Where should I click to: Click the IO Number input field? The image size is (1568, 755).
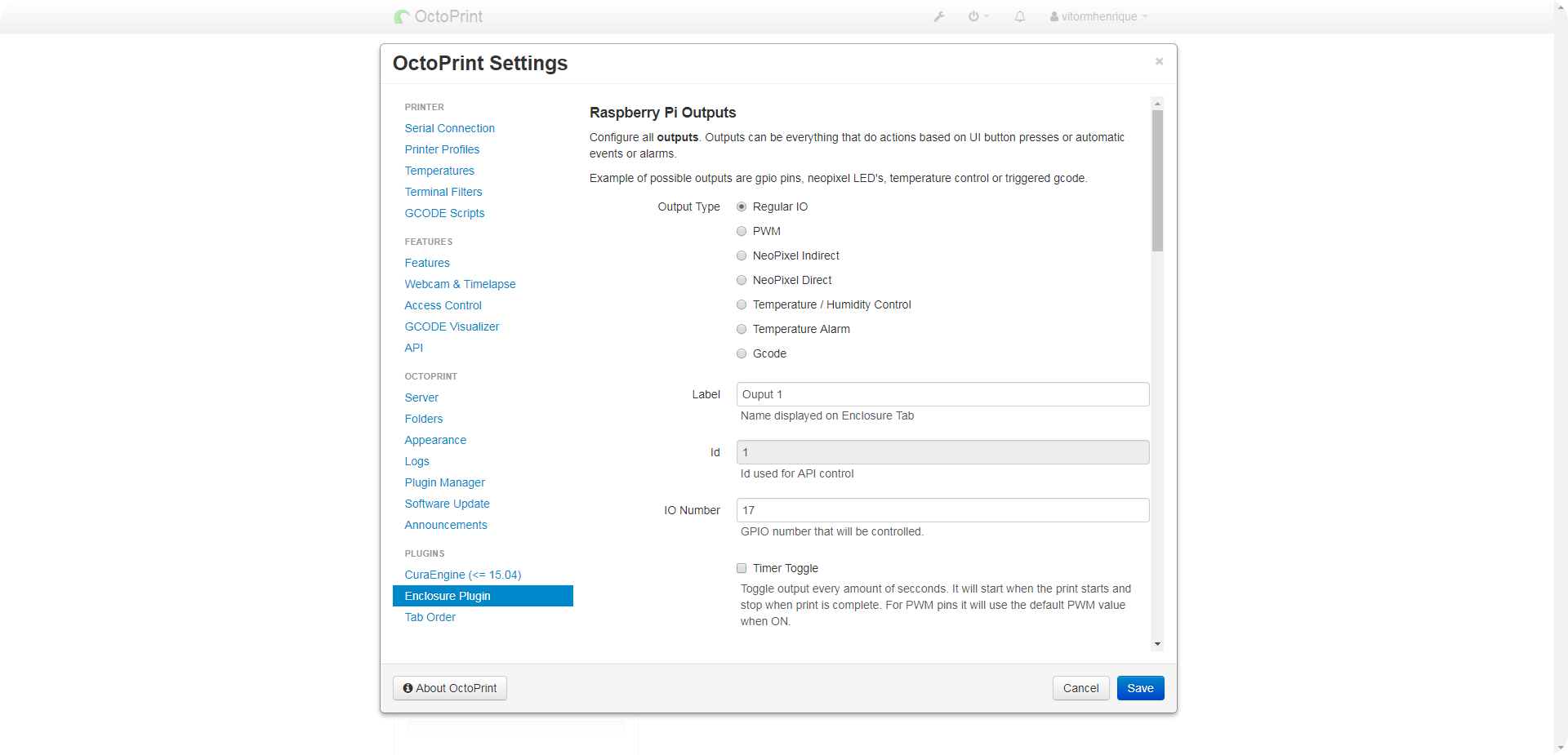942,510
